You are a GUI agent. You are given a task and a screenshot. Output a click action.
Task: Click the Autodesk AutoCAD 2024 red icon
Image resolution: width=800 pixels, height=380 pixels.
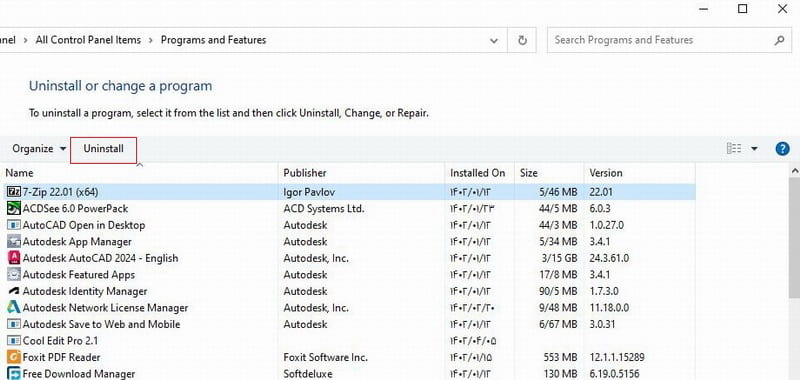click(14, 258)
